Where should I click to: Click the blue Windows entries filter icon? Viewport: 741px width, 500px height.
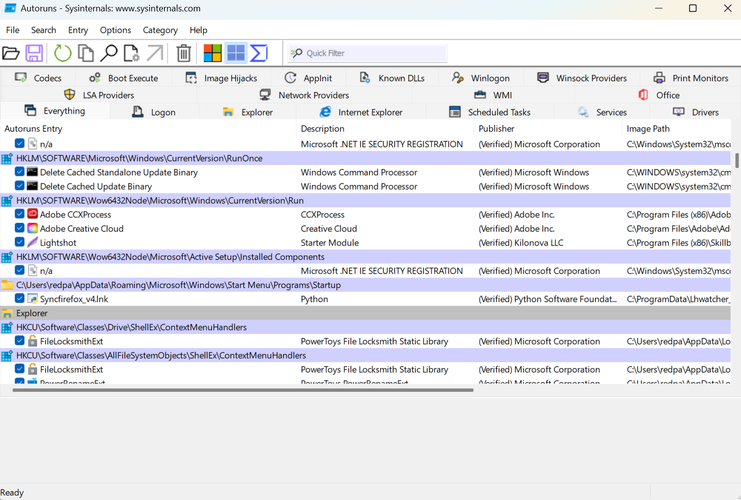click(236, 53)
